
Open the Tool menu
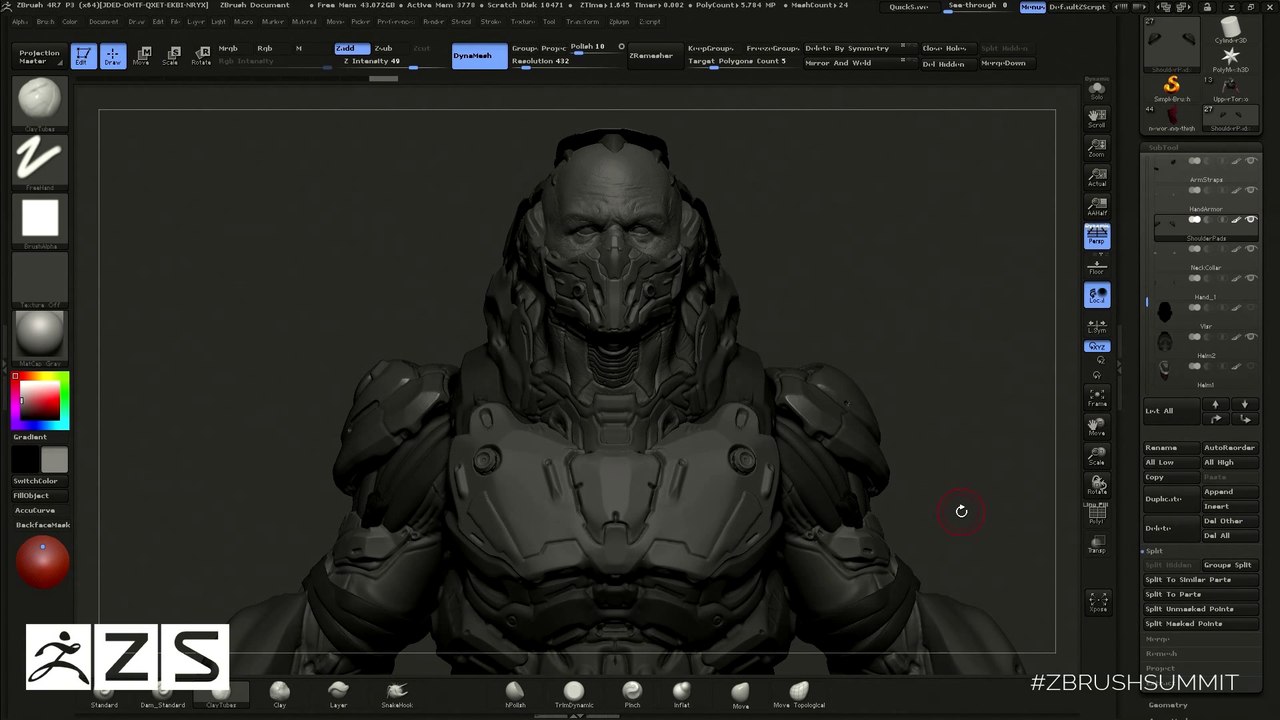549,21
